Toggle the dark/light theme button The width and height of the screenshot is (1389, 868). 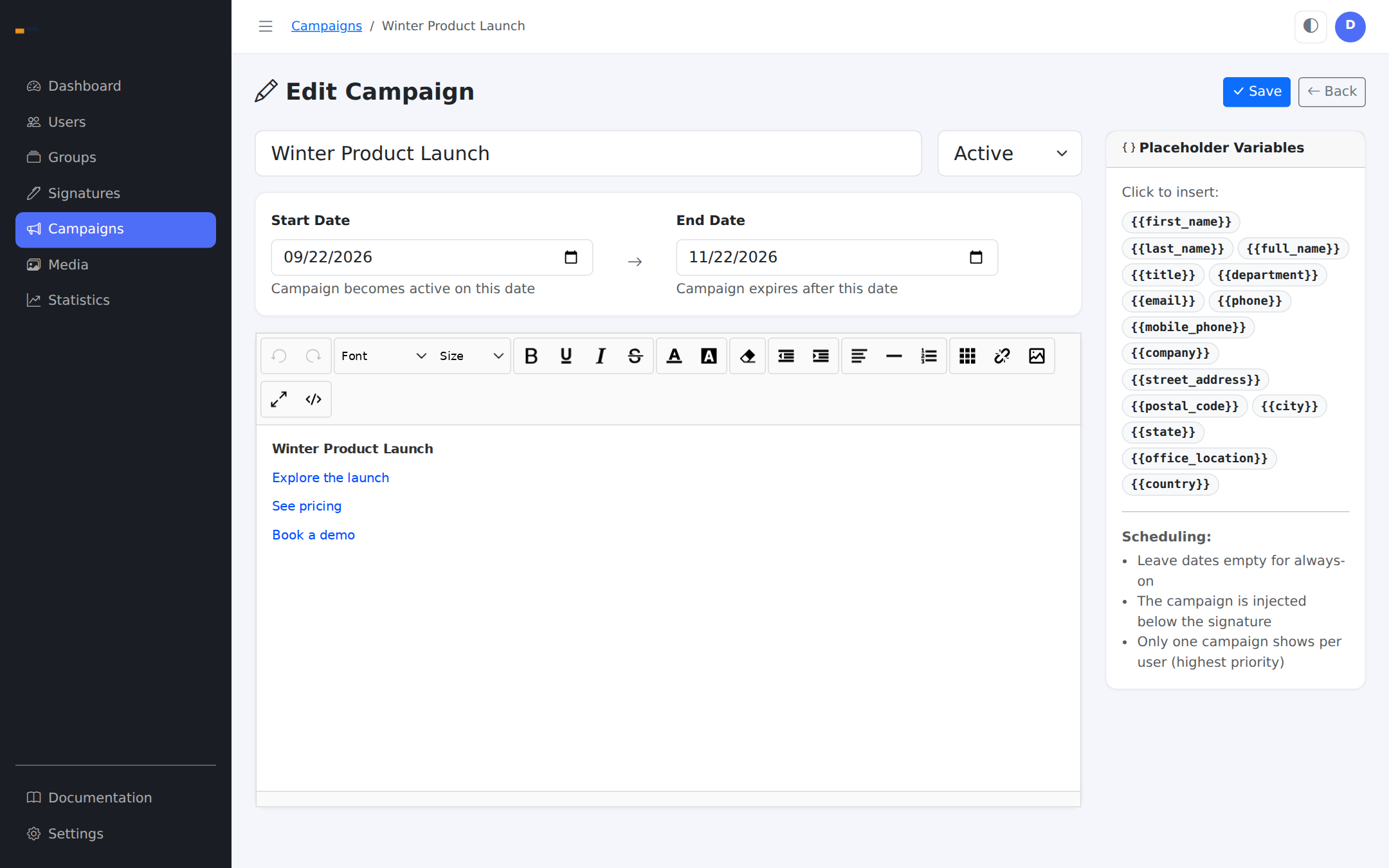pos(1311,26)
